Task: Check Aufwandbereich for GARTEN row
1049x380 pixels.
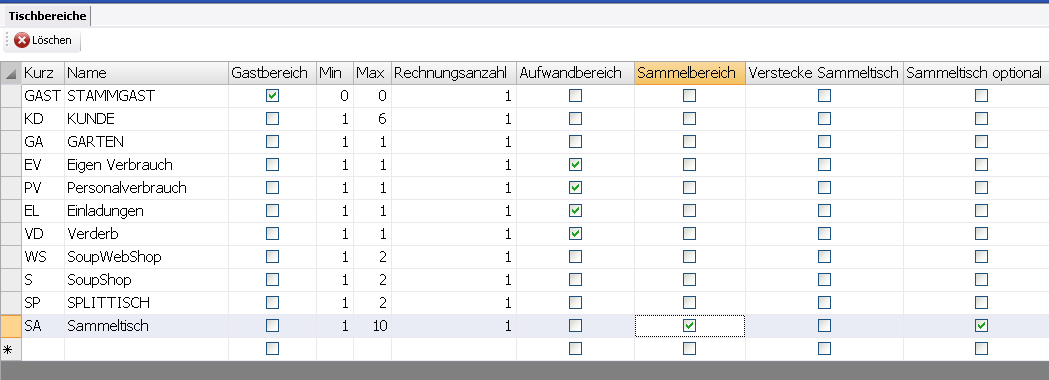Action: tap(575, 142)
